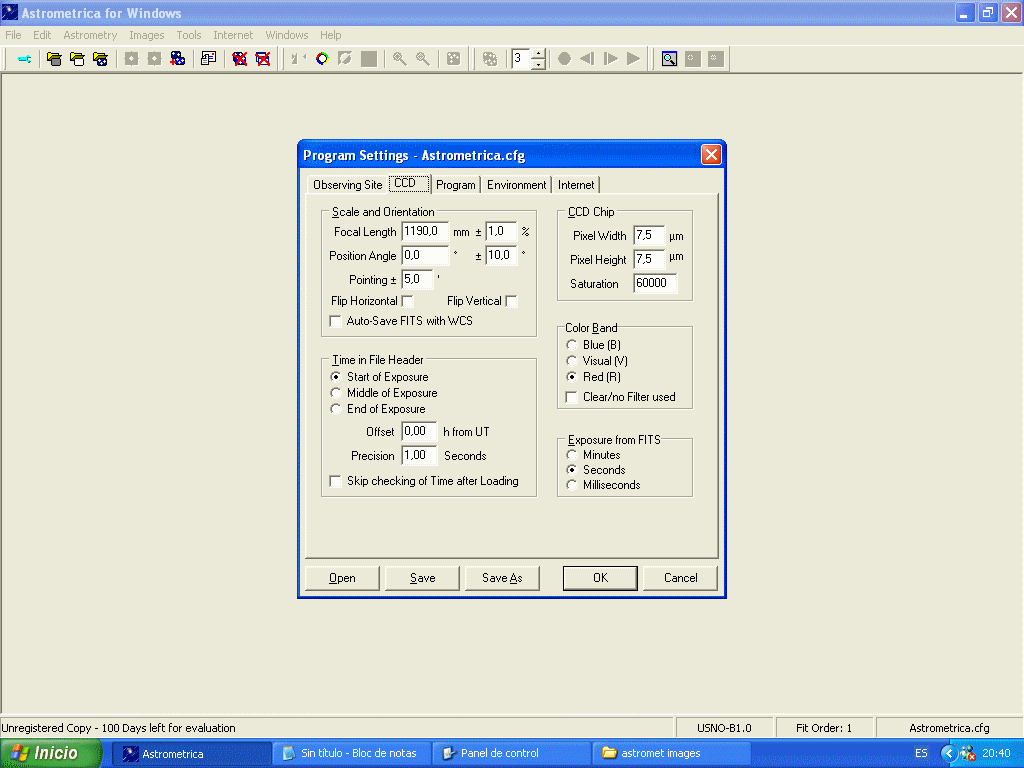Screen dimensions: 1024x768
Task: Choose the Blue (B) color band
Action: click(571, 345)
